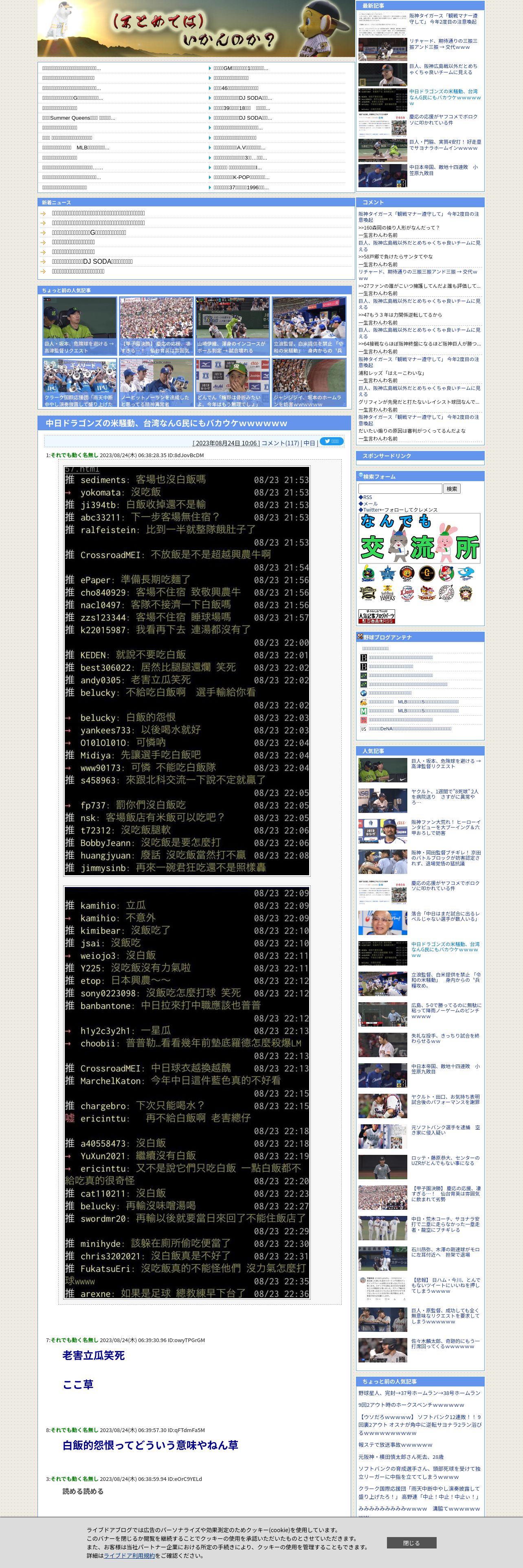
Task: Open link 報ステで放送事故wwwwwww
Action: coord(395,1444)
